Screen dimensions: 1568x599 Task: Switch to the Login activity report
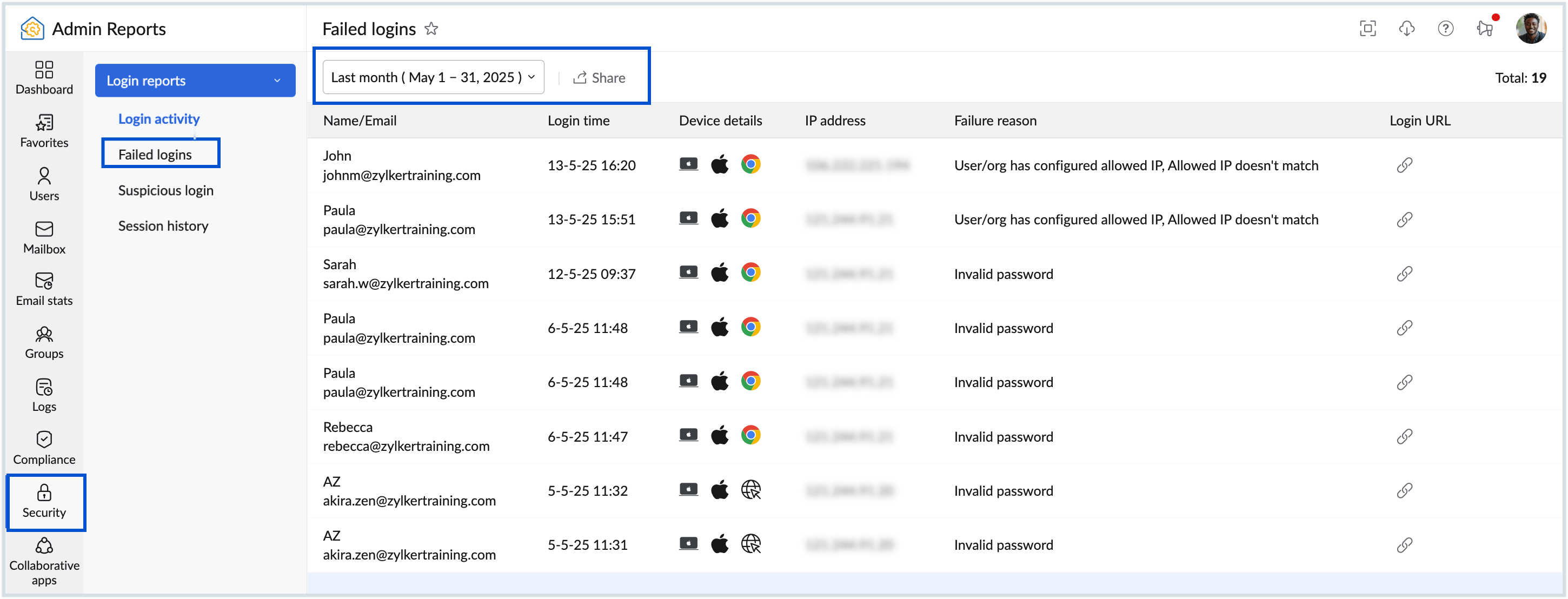pyautogui.click(x=159, y=118)
